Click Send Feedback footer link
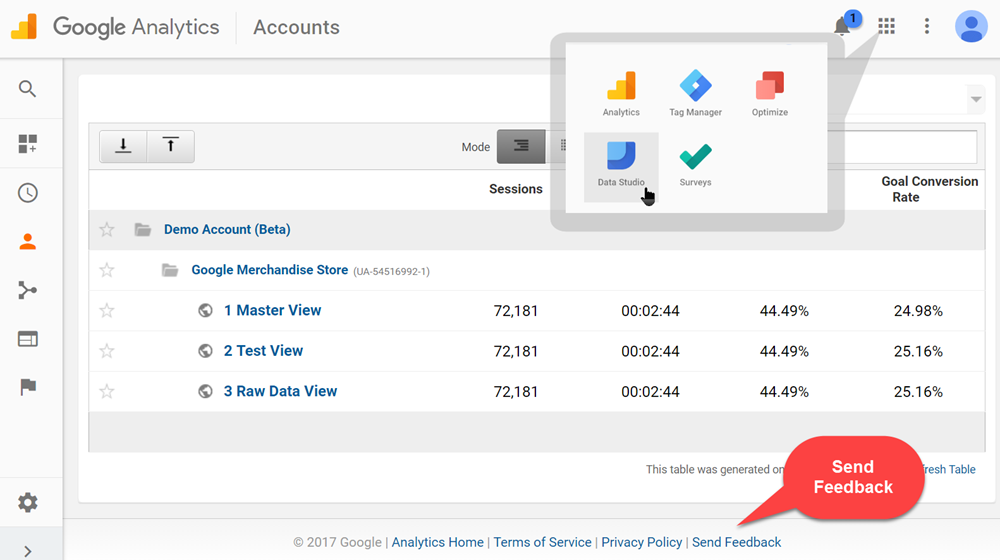Viewport: 1000px width, 560px height. point(737,542)
